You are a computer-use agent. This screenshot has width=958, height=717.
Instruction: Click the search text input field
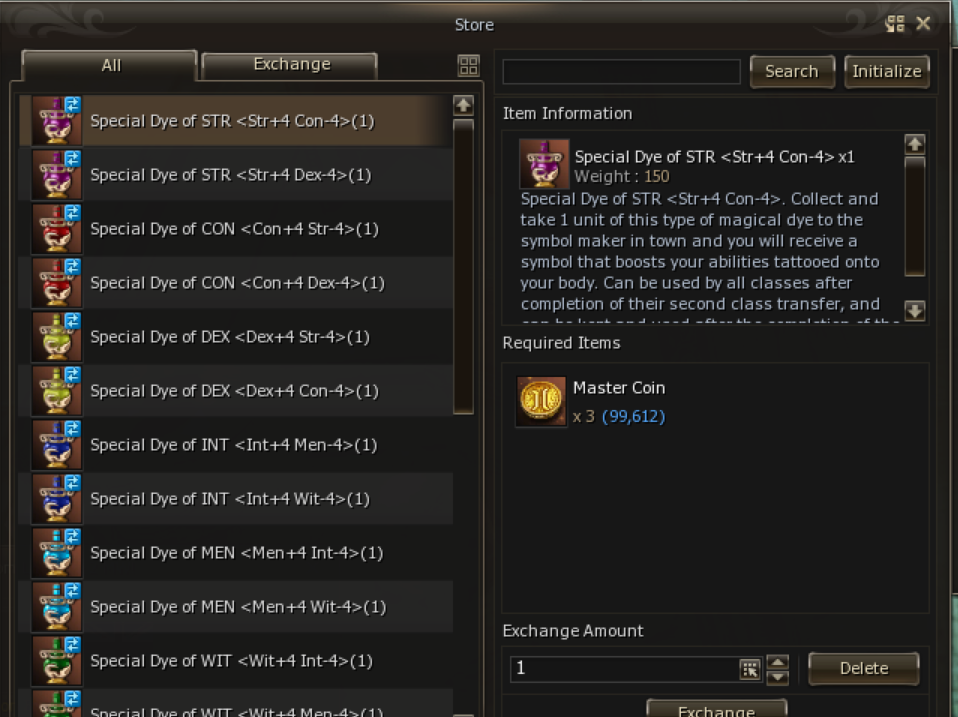(621, 71)
